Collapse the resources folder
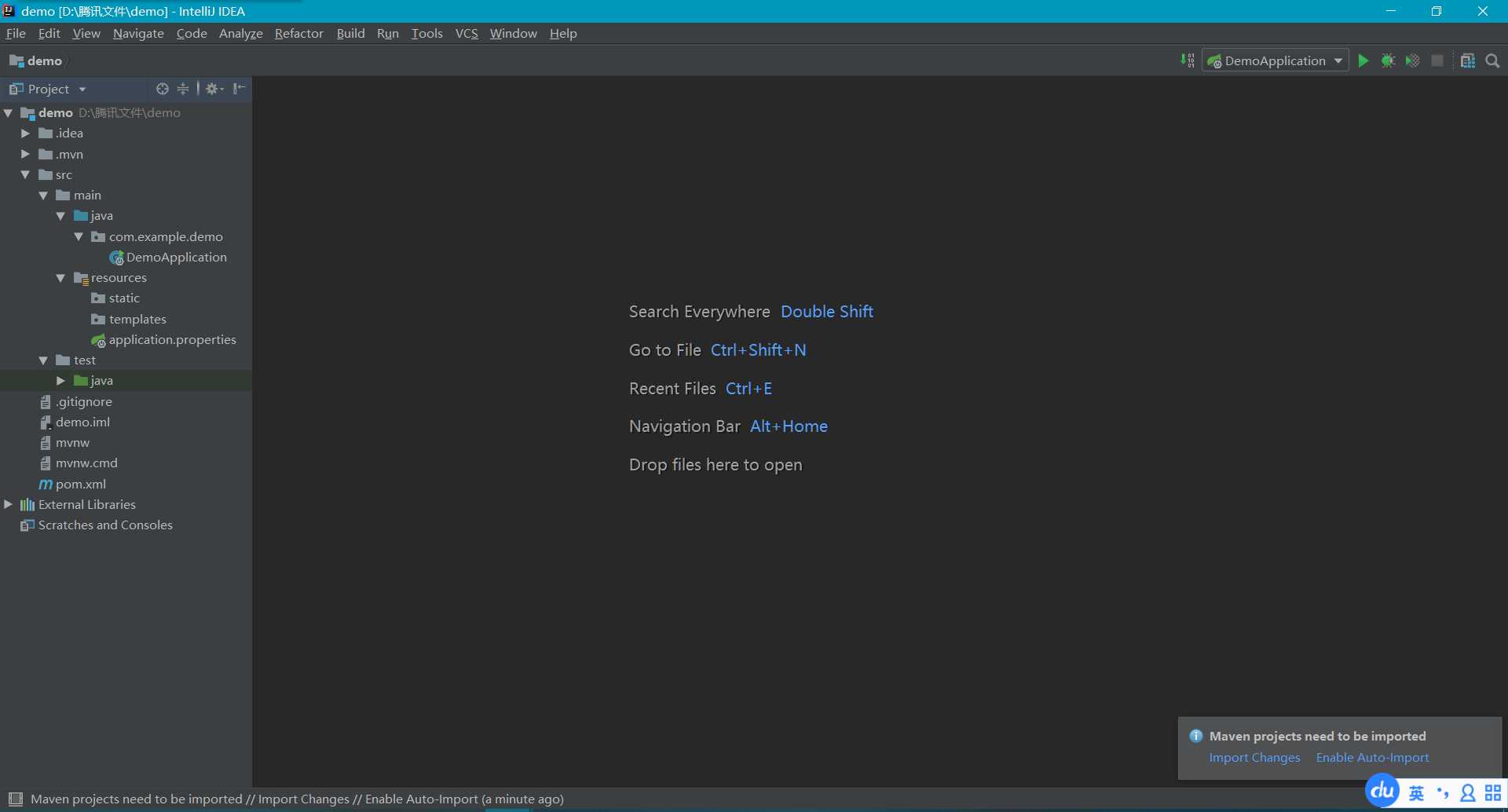This screenshot has width=1508, height=812. (60, 277)
